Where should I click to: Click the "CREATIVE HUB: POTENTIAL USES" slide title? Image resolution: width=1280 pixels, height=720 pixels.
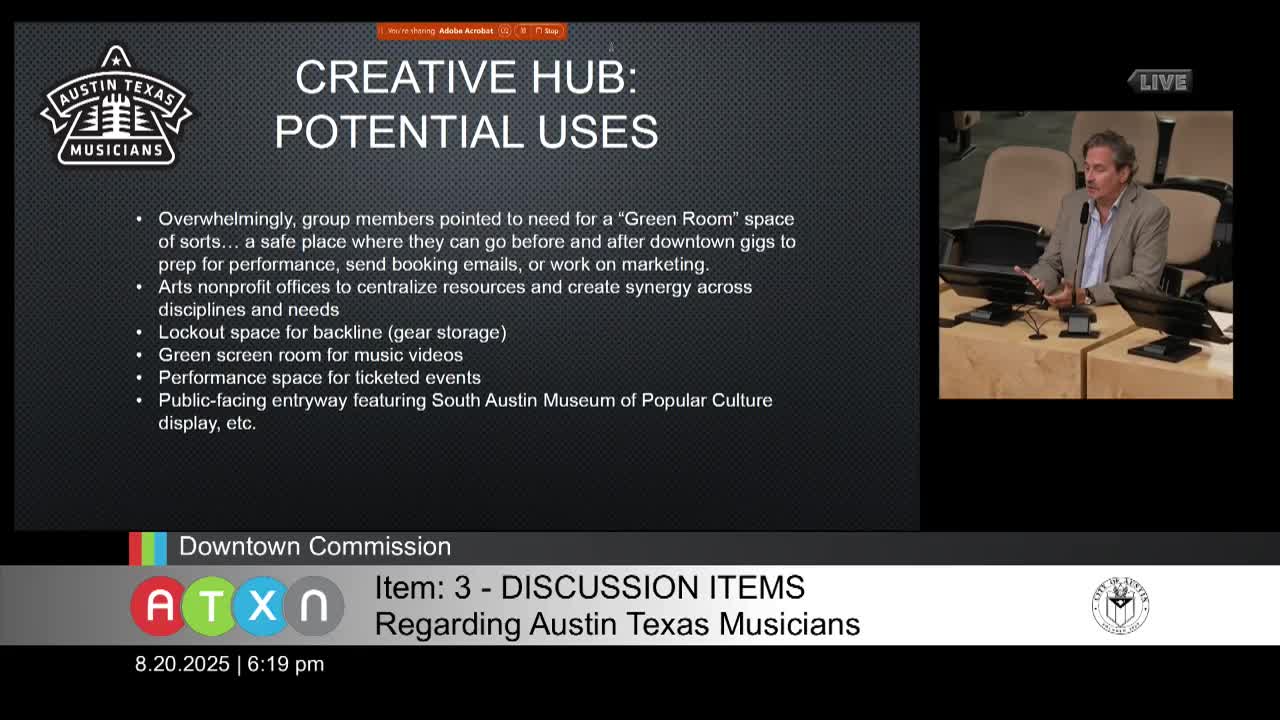click(466, 104)
